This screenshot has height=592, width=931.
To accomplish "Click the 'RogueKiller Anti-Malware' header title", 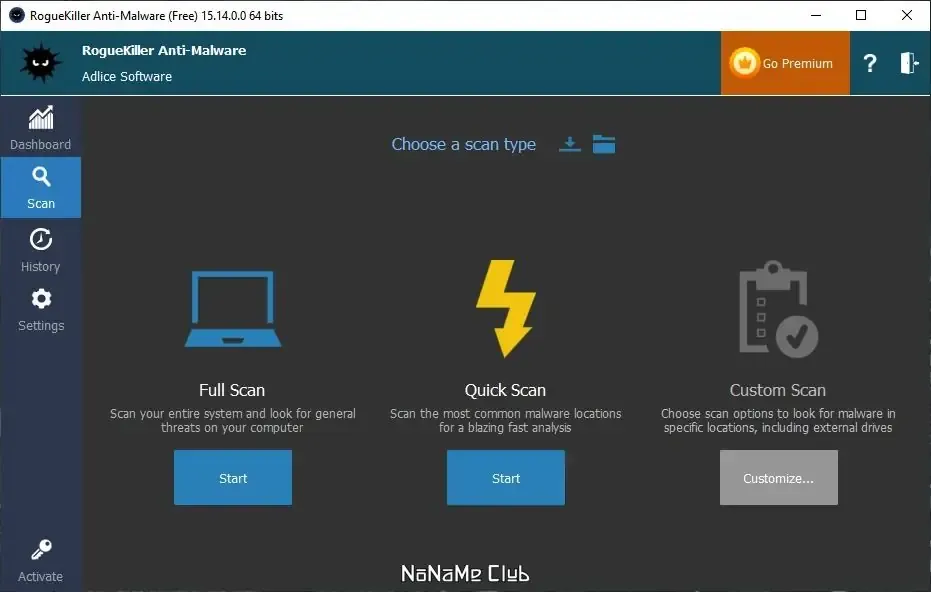I will tap(164, 50).
